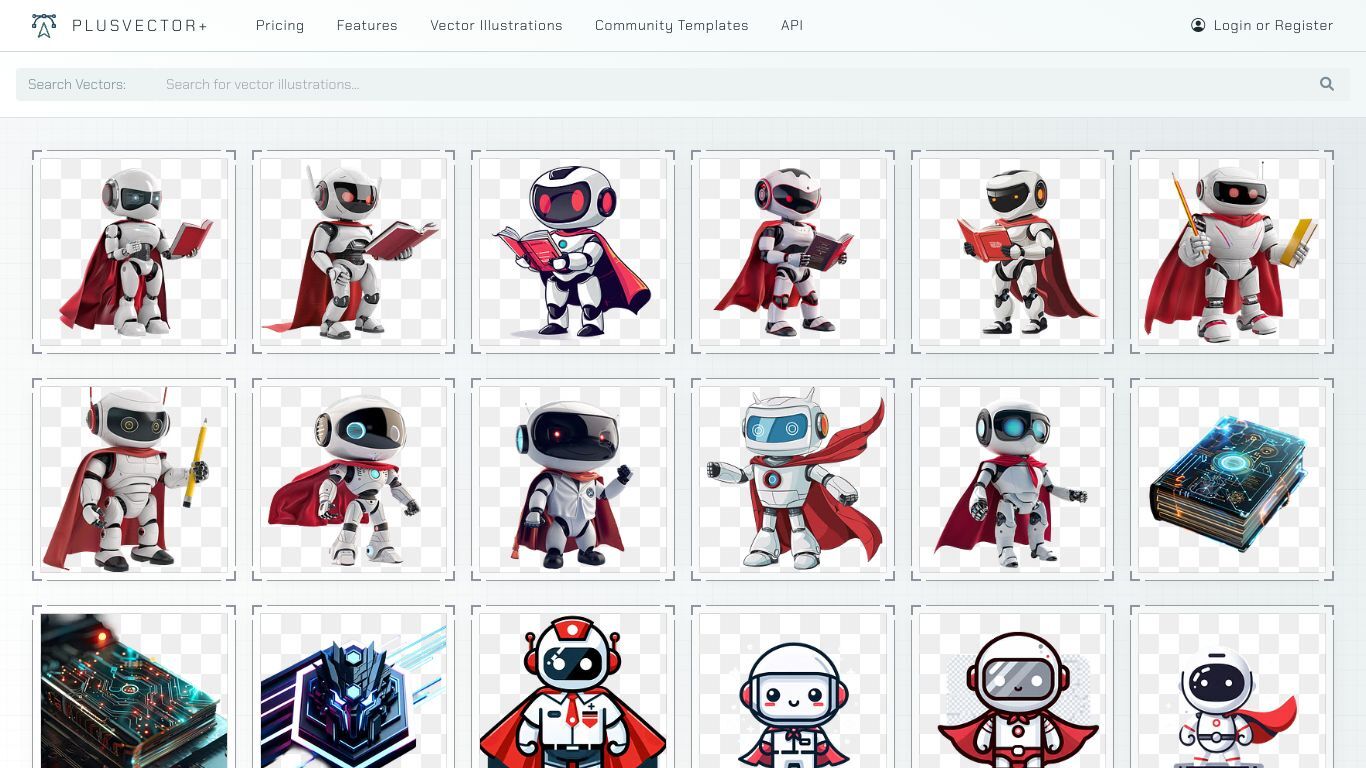
Task: Focus the vector illustrations search field
Action: tap(735, 84)
